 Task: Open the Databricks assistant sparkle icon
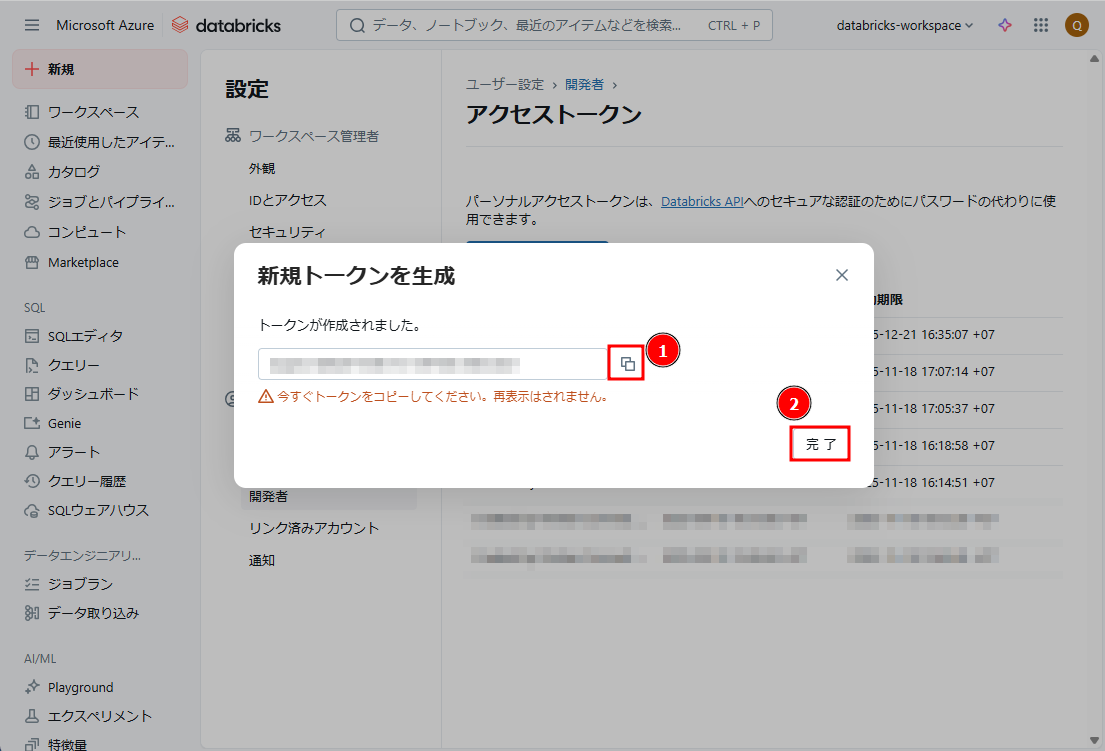point(1005,25)
